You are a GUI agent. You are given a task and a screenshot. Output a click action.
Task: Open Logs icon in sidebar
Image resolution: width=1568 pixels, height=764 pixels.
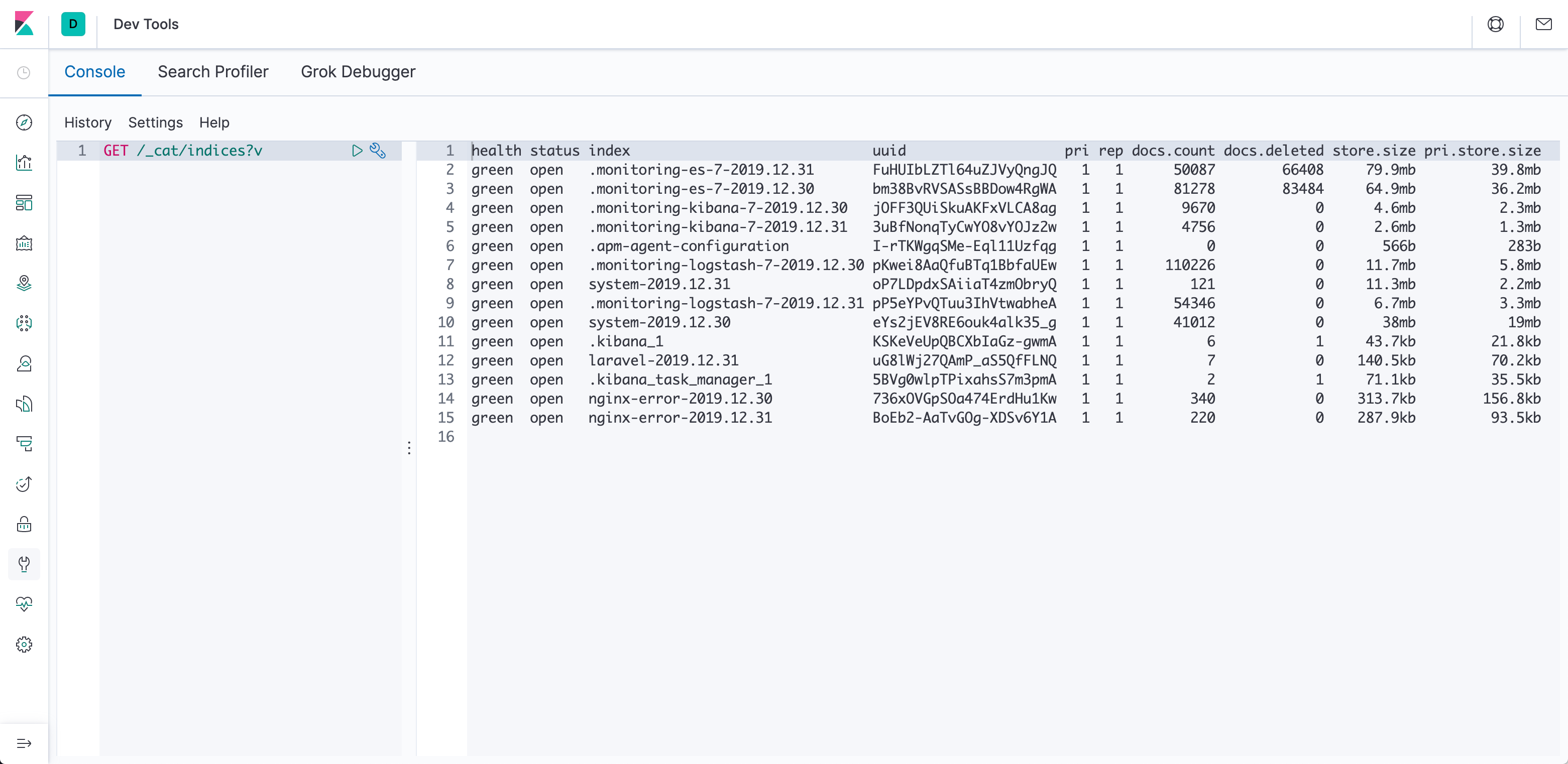coord(24,403)
